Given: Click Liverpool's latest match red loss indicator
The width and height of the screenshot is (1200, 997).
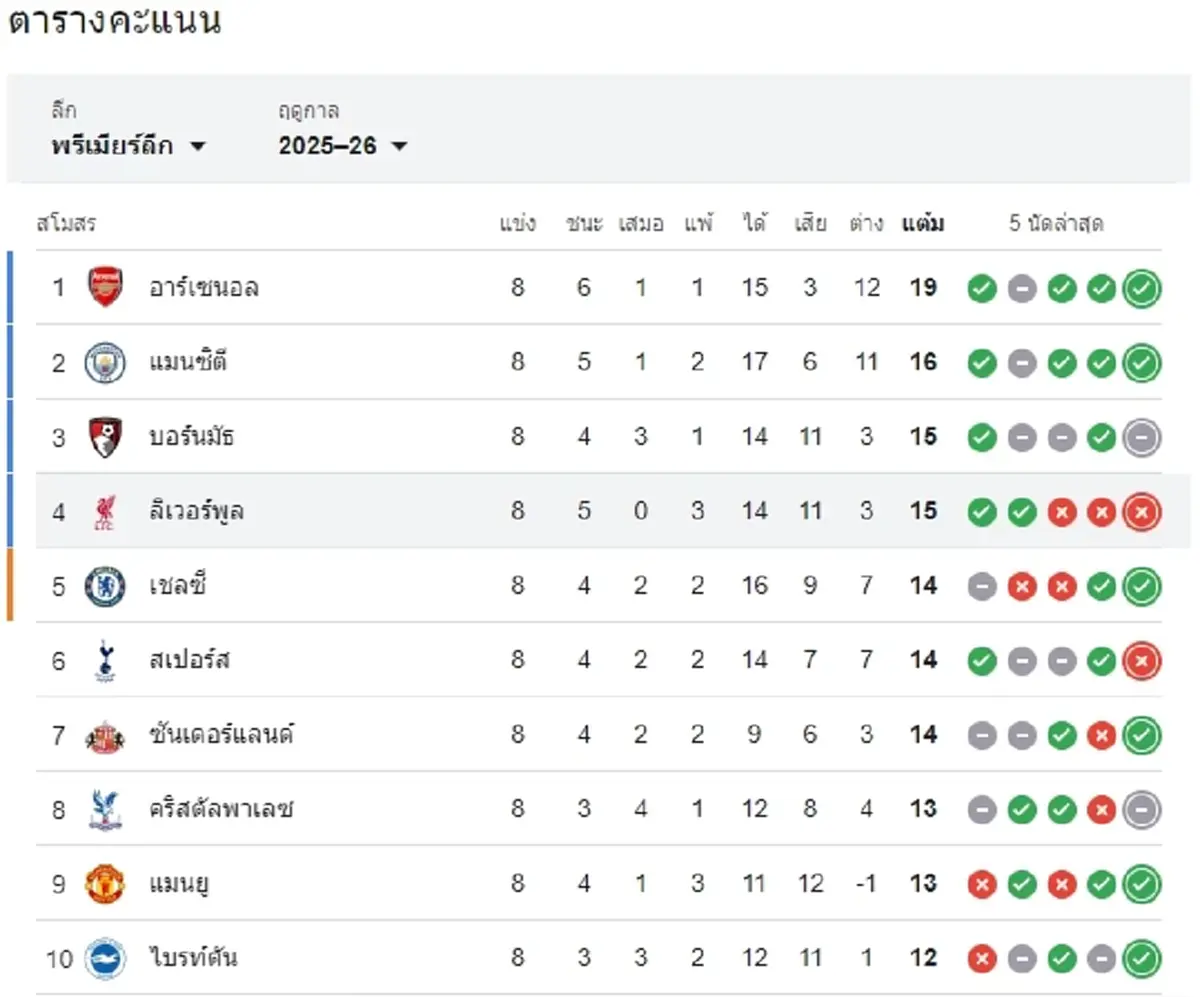Looking at the screenshot, I should [x=1141, y=512].
